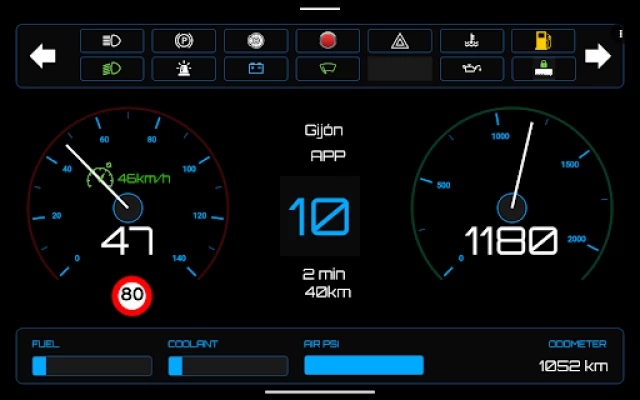Toggle the green low beam headlight indicator
Viewport: 640px width, 400px height.
(111, 69)
